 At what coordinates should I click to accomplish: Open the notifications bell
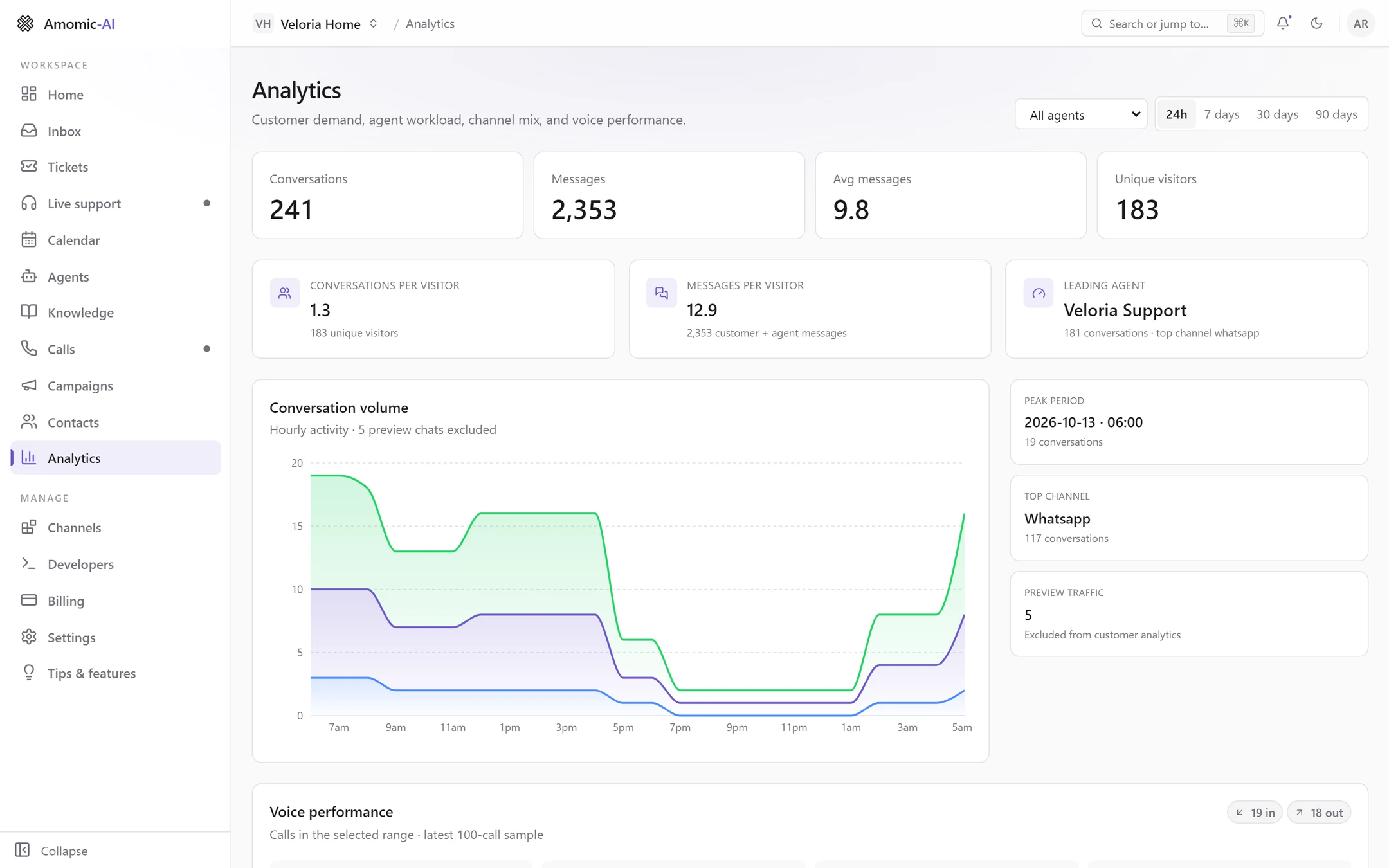click(1283, 23)
